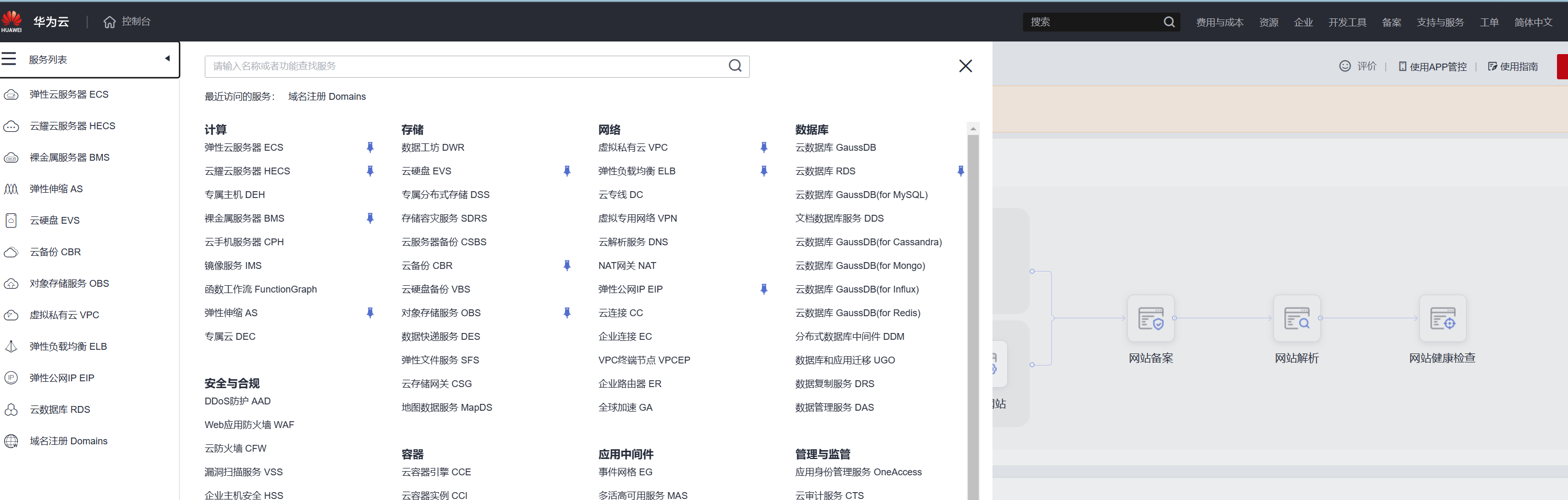1568x500 pixels.
Task: Expand the 支持与服务 top menu
Action: (x=1440, y=23)
